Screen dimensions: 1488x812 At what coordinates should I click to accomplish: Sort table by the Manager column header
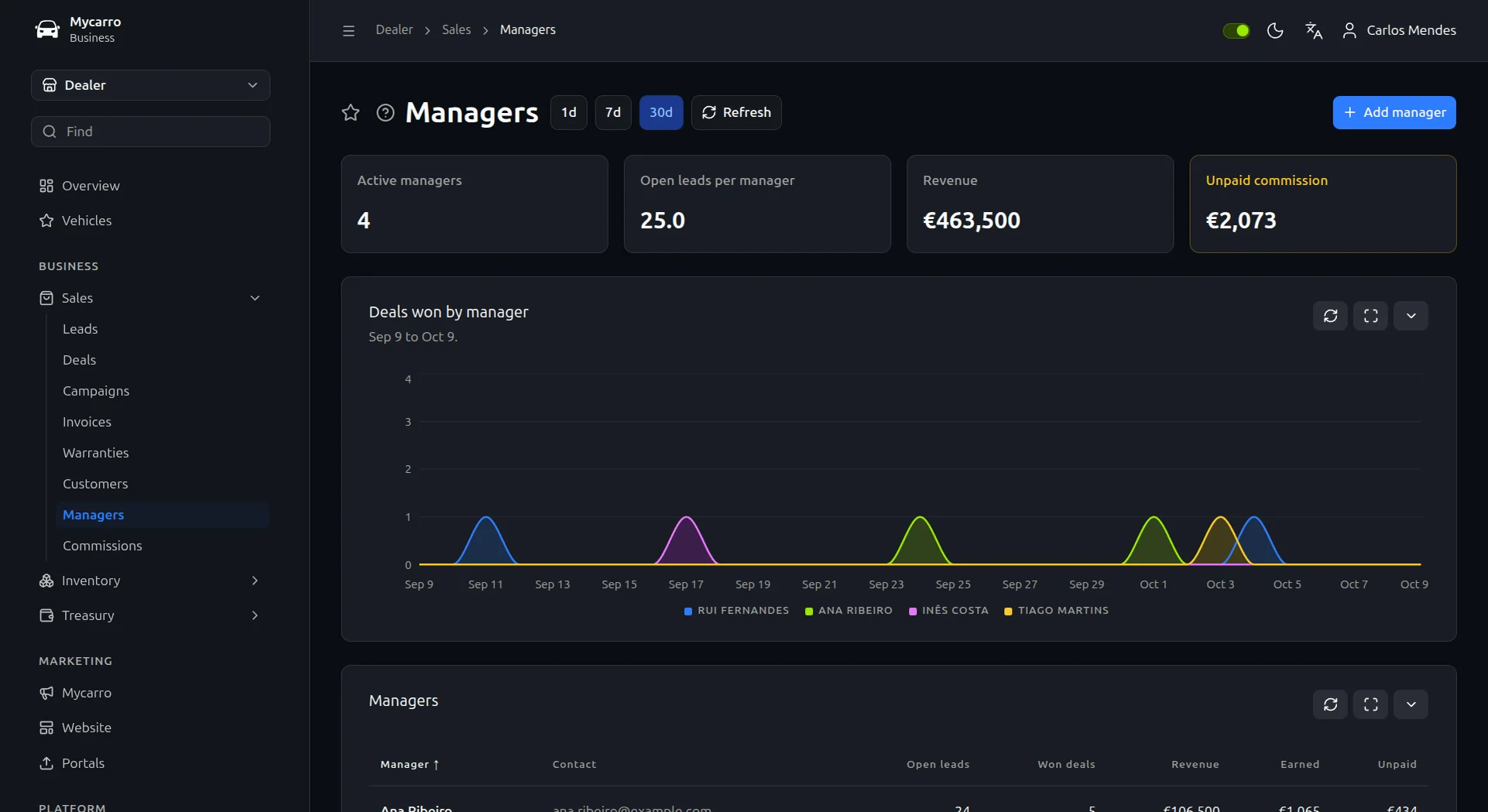[x=410, y=764]
